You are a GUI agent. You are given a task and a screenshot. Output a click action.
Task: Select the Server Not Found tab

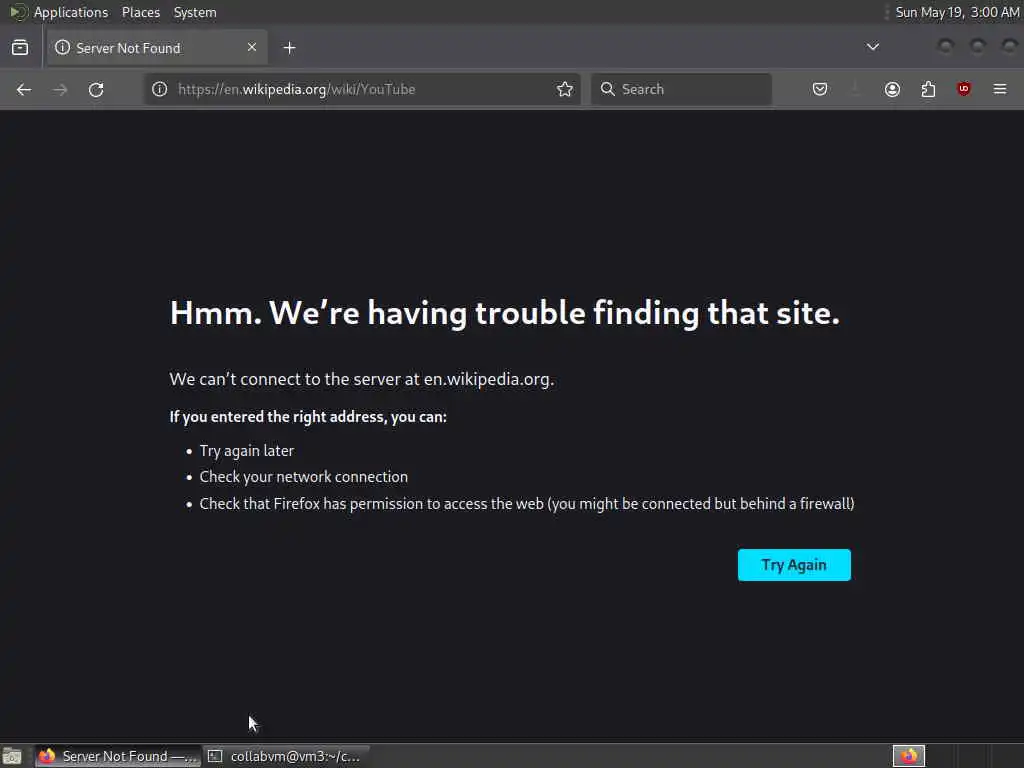pos(157,48)
